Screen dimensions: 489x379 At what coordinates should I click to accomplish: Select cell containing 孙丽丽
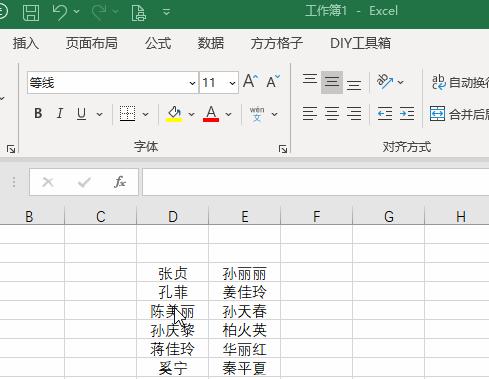click(x=245, y=273)
